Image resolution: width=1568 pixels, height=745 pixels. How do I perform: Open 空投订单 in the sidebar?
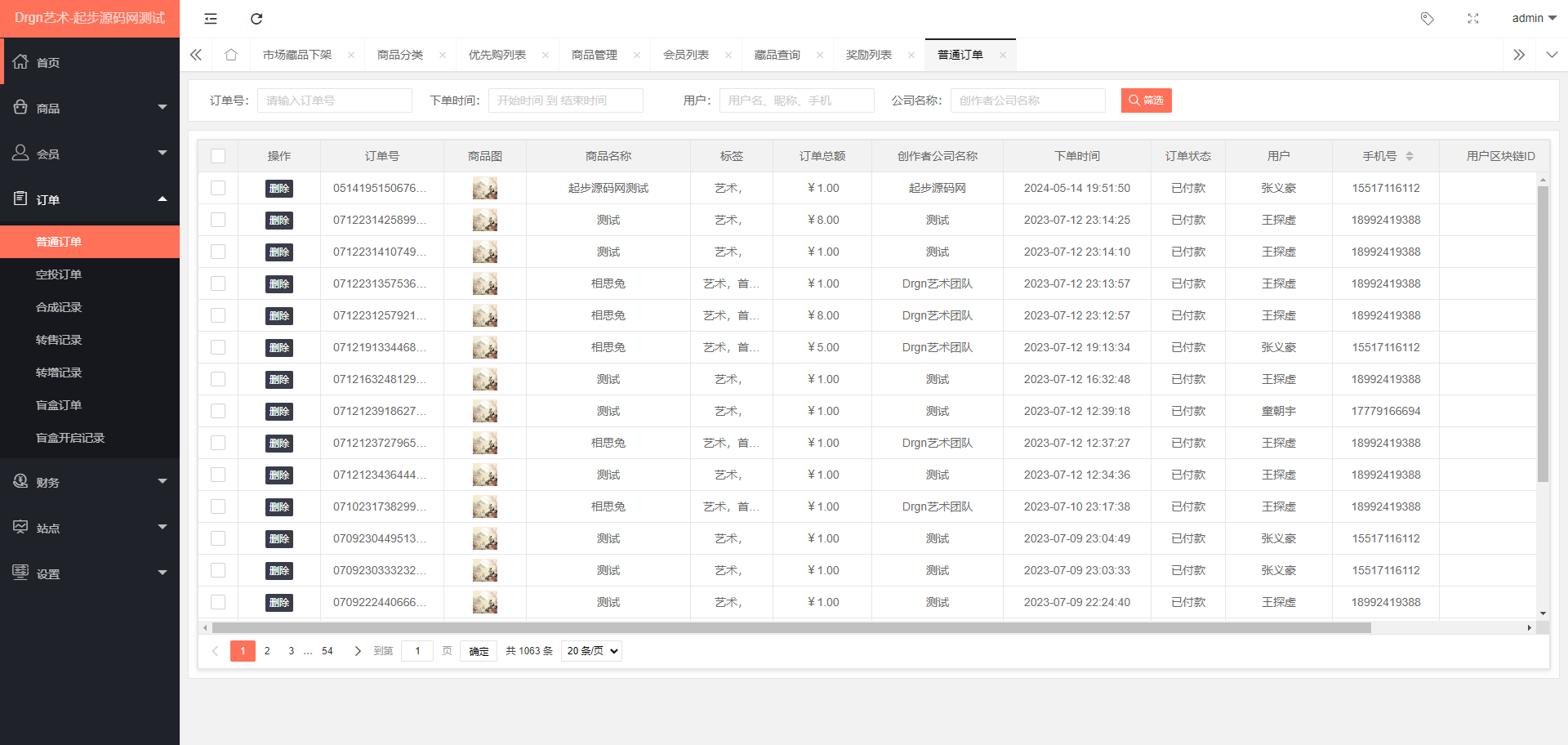click(59, 274)
